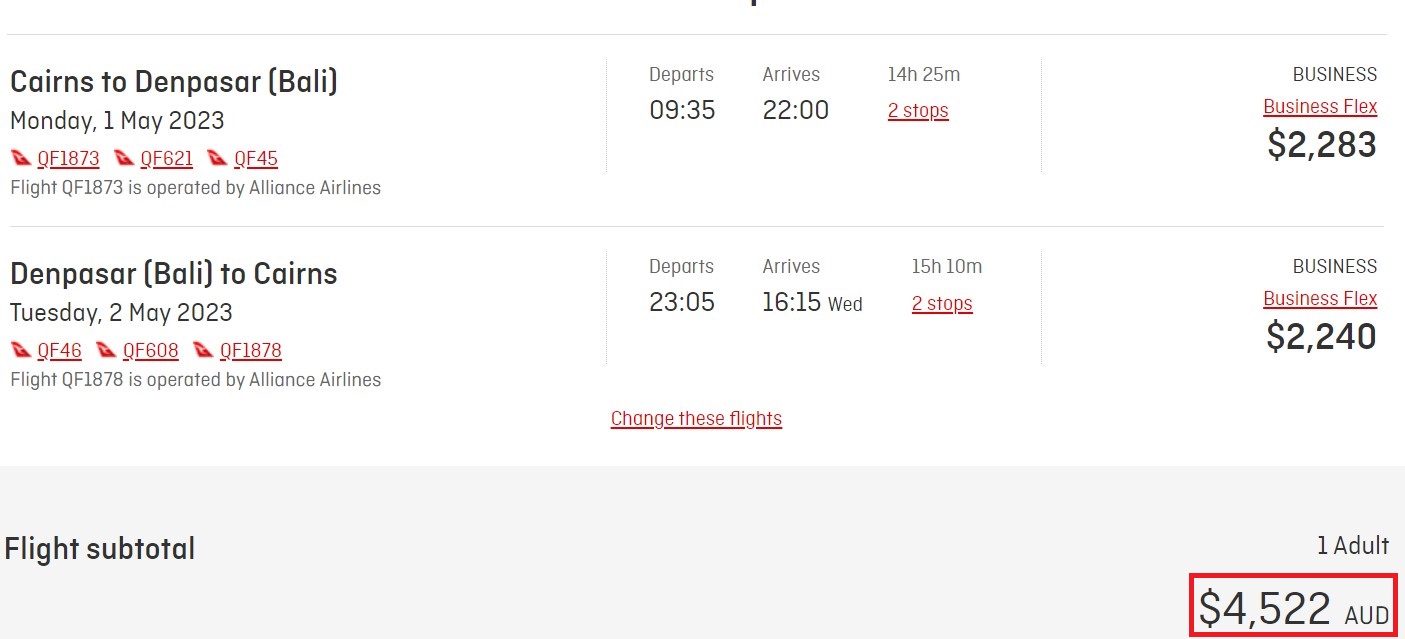Open Business Flex fare for $2,240 flight
The height and width of the screenshot is (639, 1405).
coord(1320,298)
